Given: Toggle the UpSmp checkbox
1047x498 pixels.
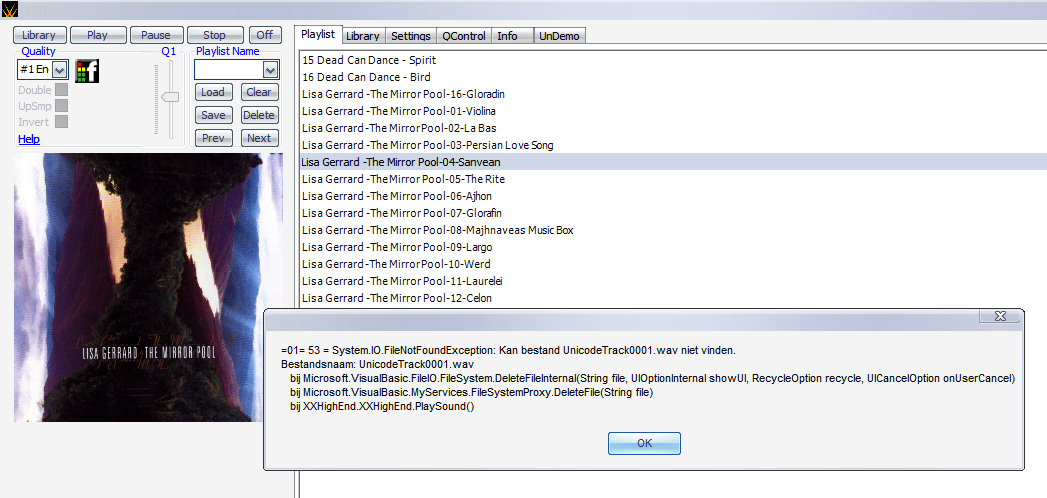Looking at the screenshot, I should [x=61, y=105].
